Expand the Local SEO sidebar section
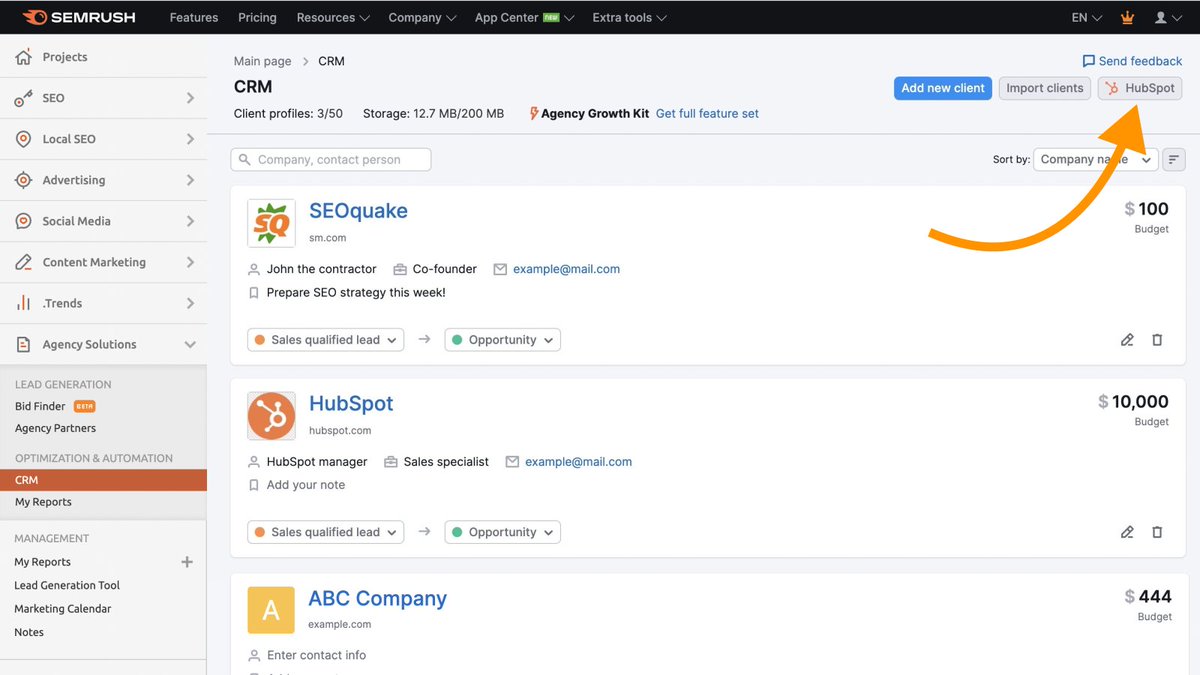The image size is (1200, 675). (190, 139)
